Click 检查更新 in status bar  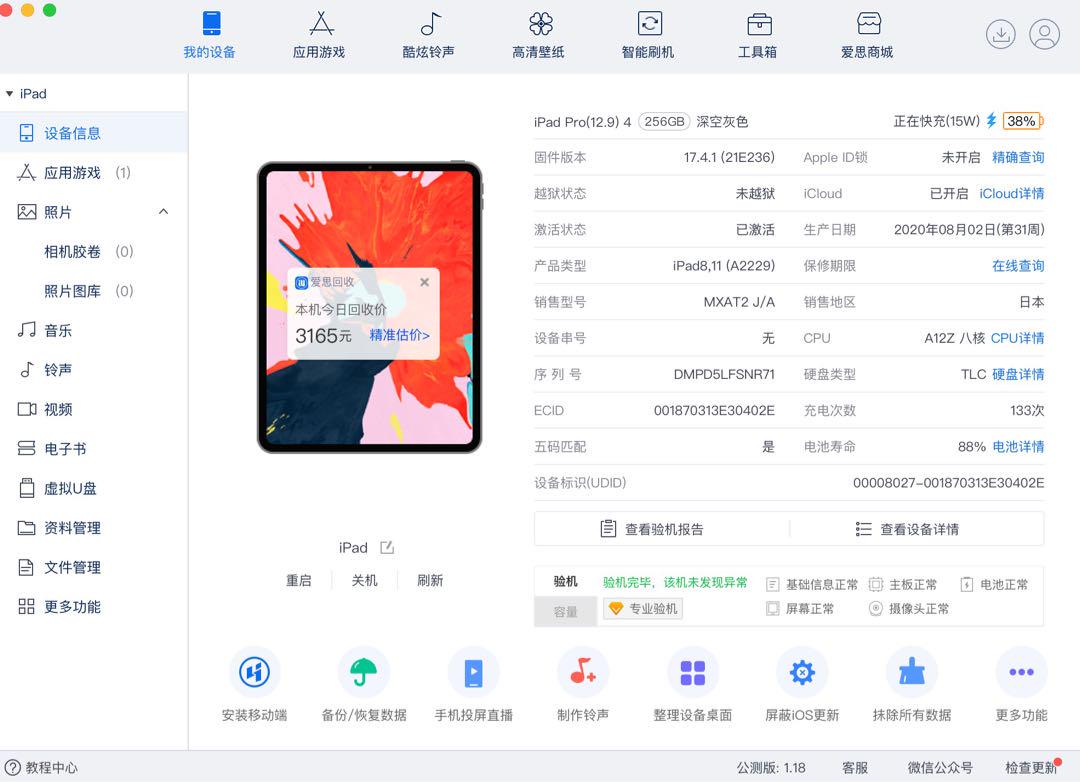click(x=1031, y=768)
